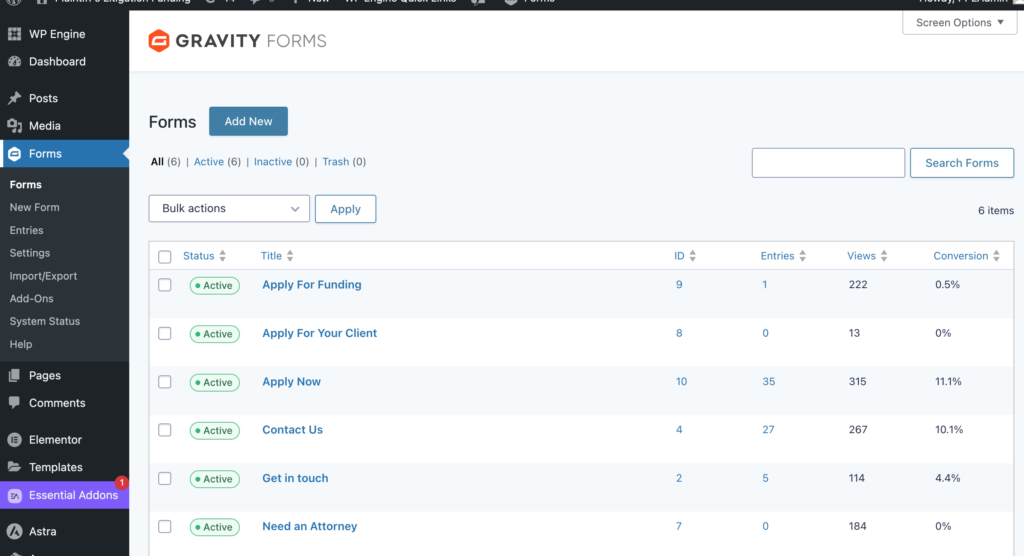Viewport: 1024px width, 556px height.
Task: Select the Inactive forms filter tab
Action: pos(273,162)
